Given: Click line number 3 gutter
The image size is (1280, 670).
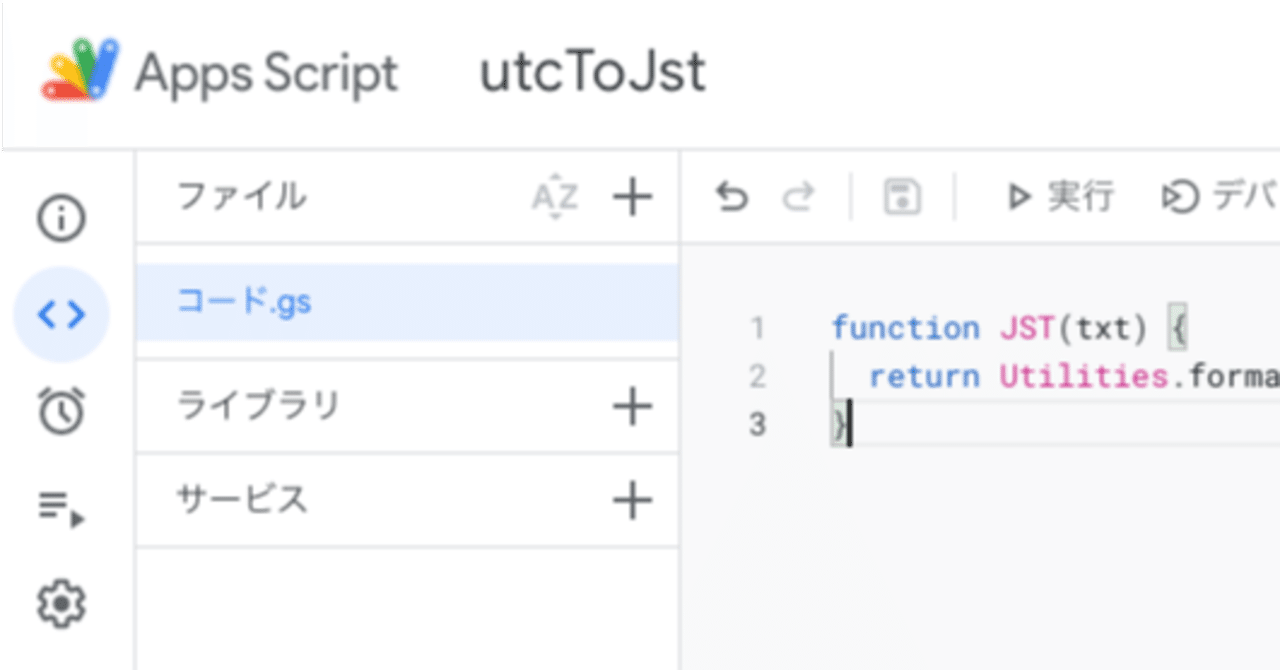Looking at the screenshot, I should click(x=758, y=424).
